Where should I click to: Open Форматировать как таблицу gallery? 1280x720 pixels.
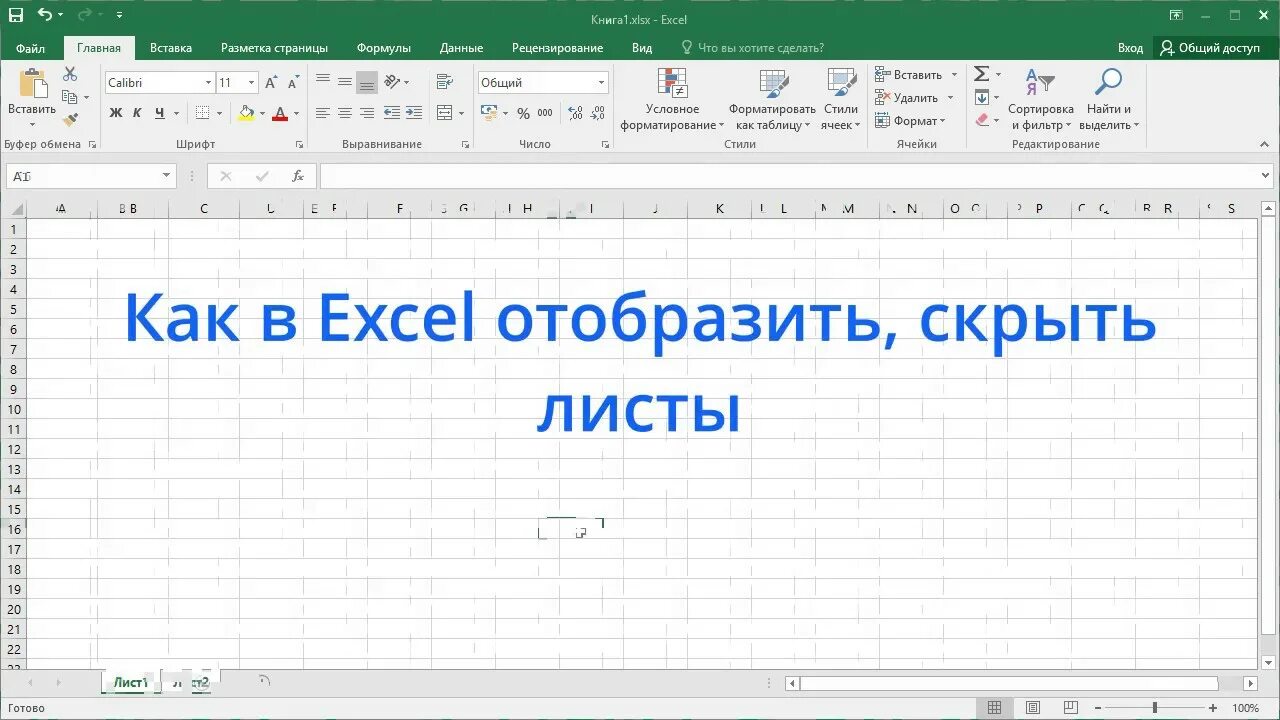(x=772, y=100)
